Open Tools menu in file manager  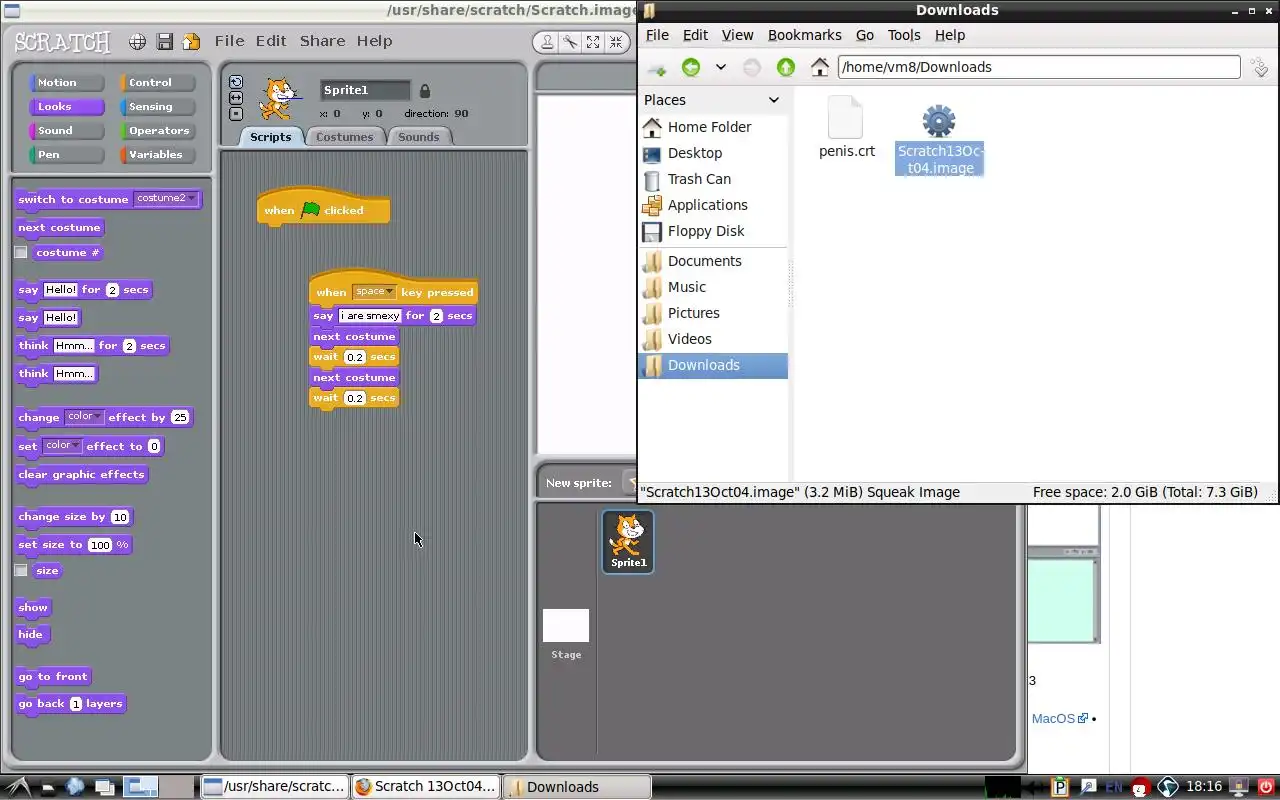tap(904, 35)
